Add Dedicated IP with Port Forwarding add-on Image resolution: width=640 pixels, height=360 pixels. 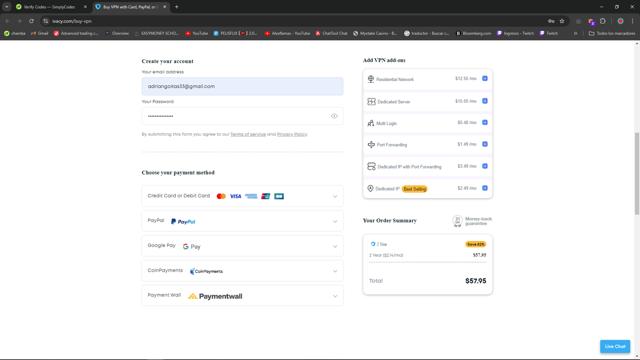(484, 166)
